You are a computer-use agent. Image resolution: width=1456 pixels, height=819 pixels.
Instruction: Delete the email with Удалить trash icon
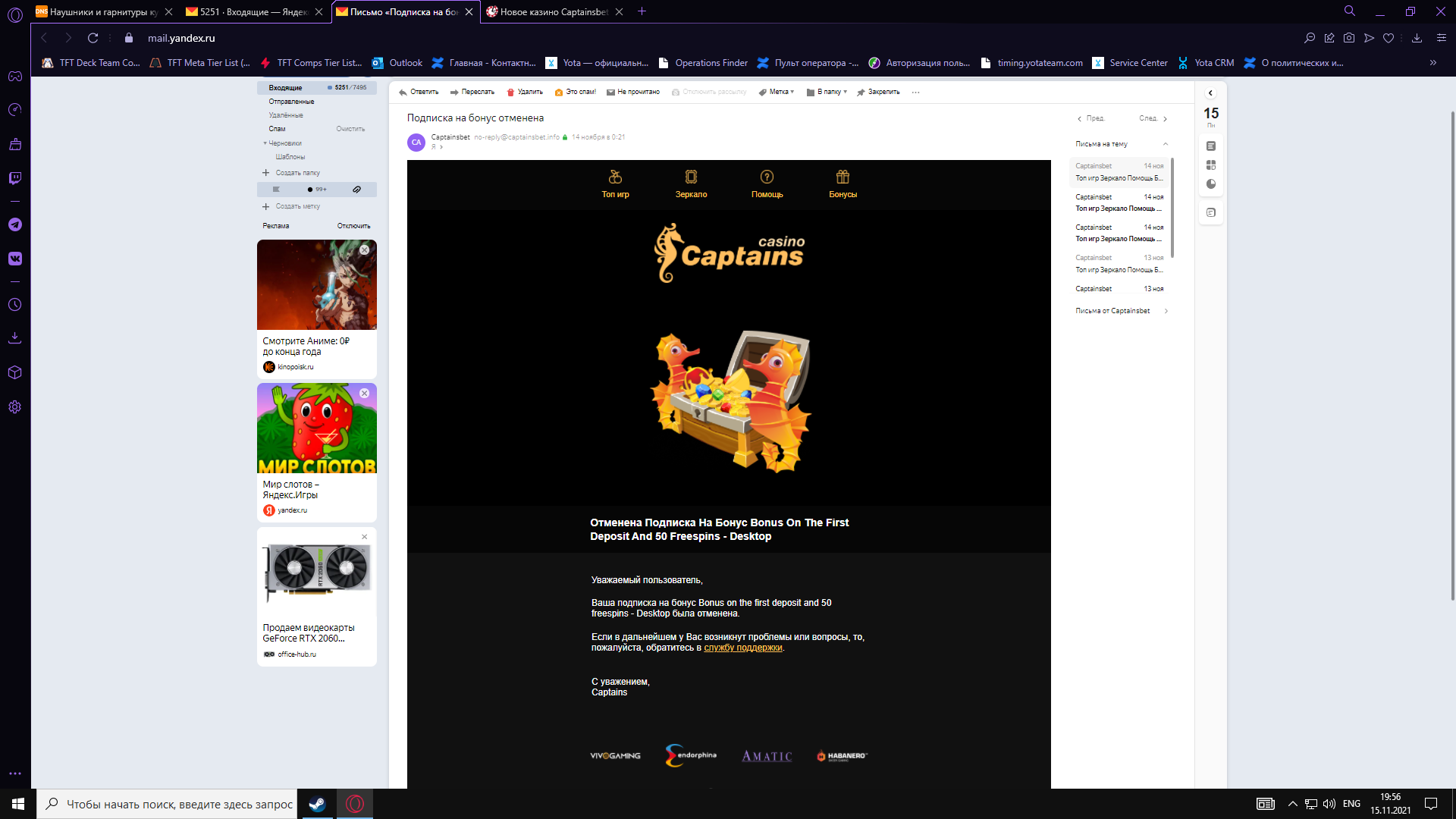click(510, 93)
